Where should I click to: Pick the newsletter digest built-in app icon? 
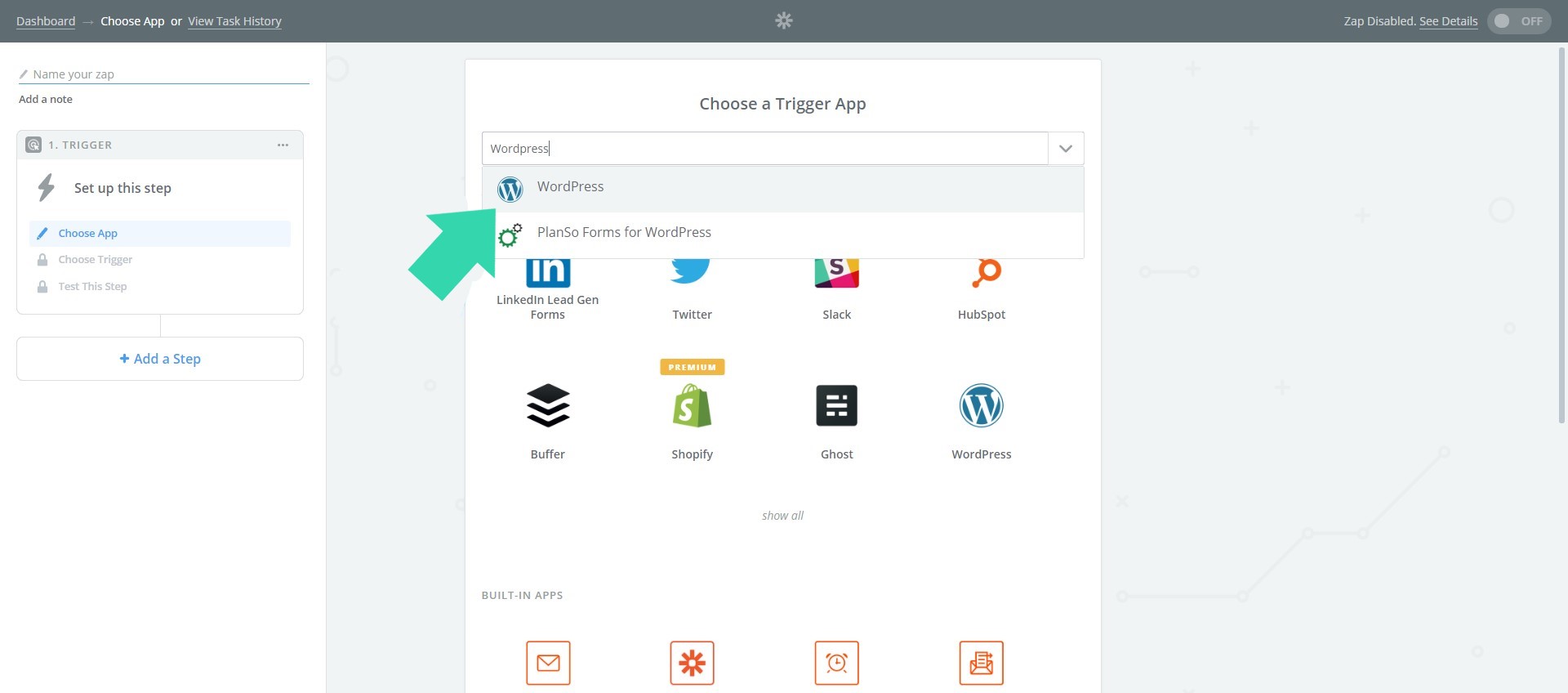point(982,663)
